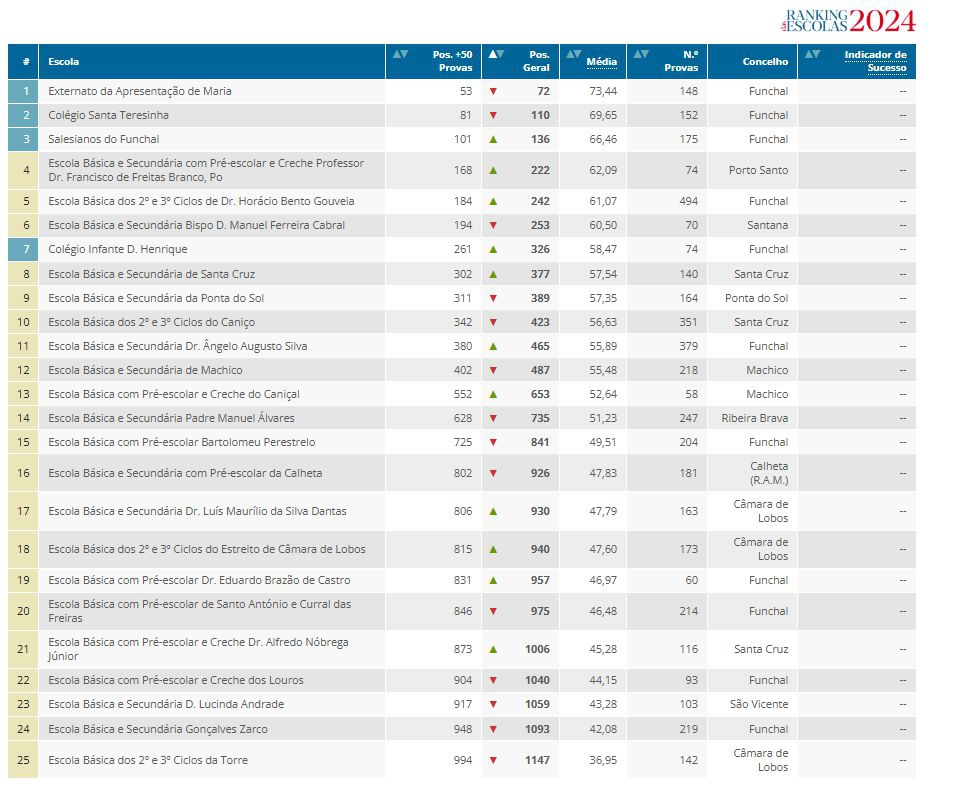Click green up arrow for Salesianos do Funchal
The height and width of the screenshot is (788, 958).
(493, 139)
